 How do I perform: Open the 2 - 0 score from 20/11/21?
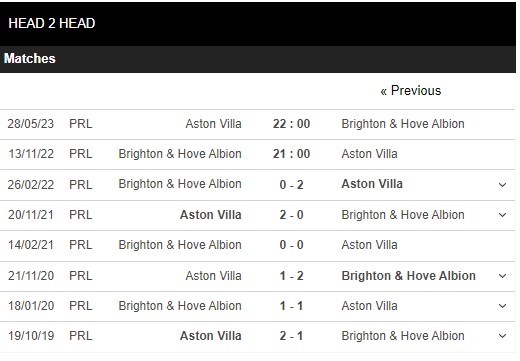tap(291, 215)
